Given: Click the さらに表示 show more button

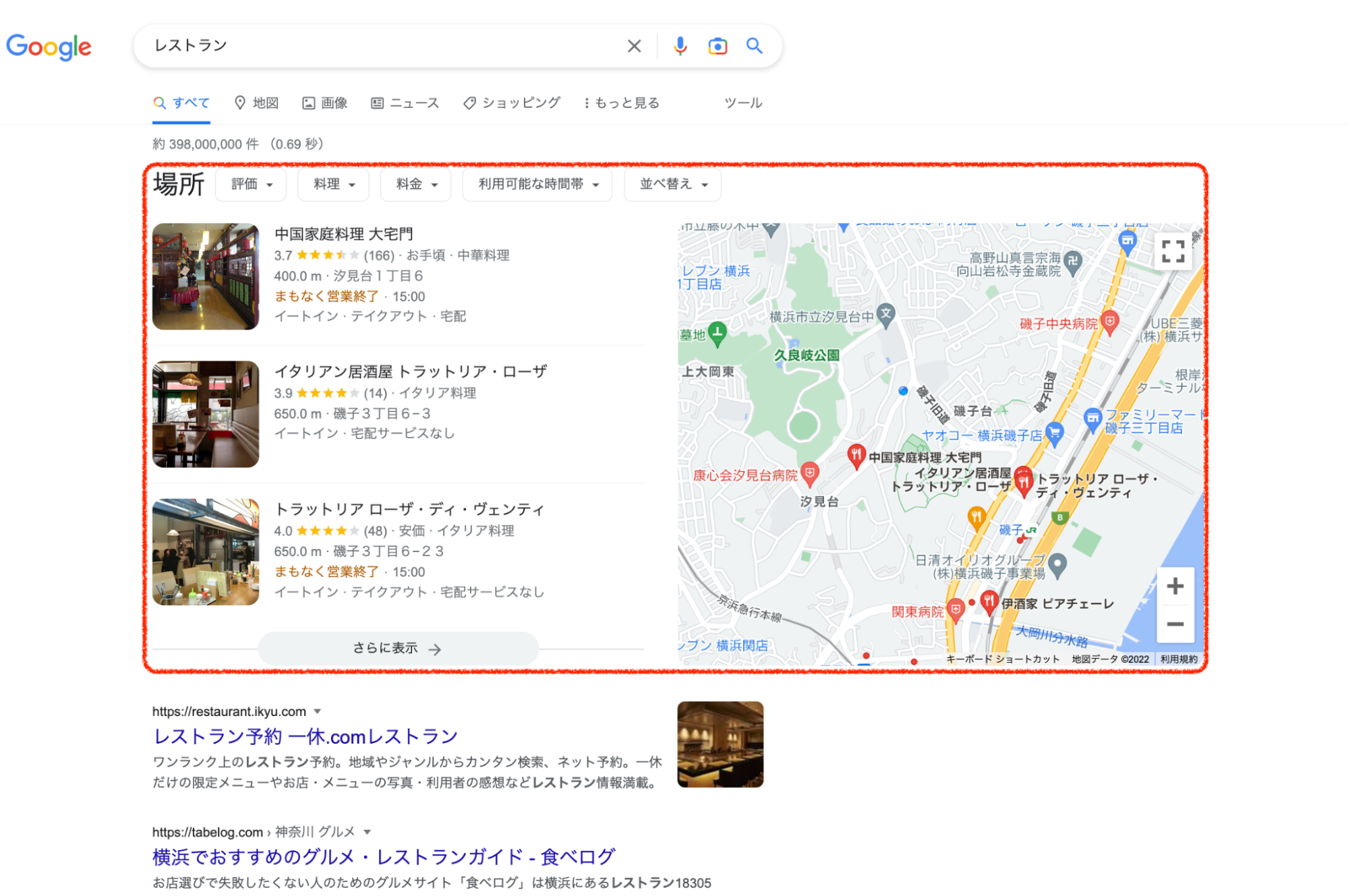Looking at the screenshot, I should point(398,648).
